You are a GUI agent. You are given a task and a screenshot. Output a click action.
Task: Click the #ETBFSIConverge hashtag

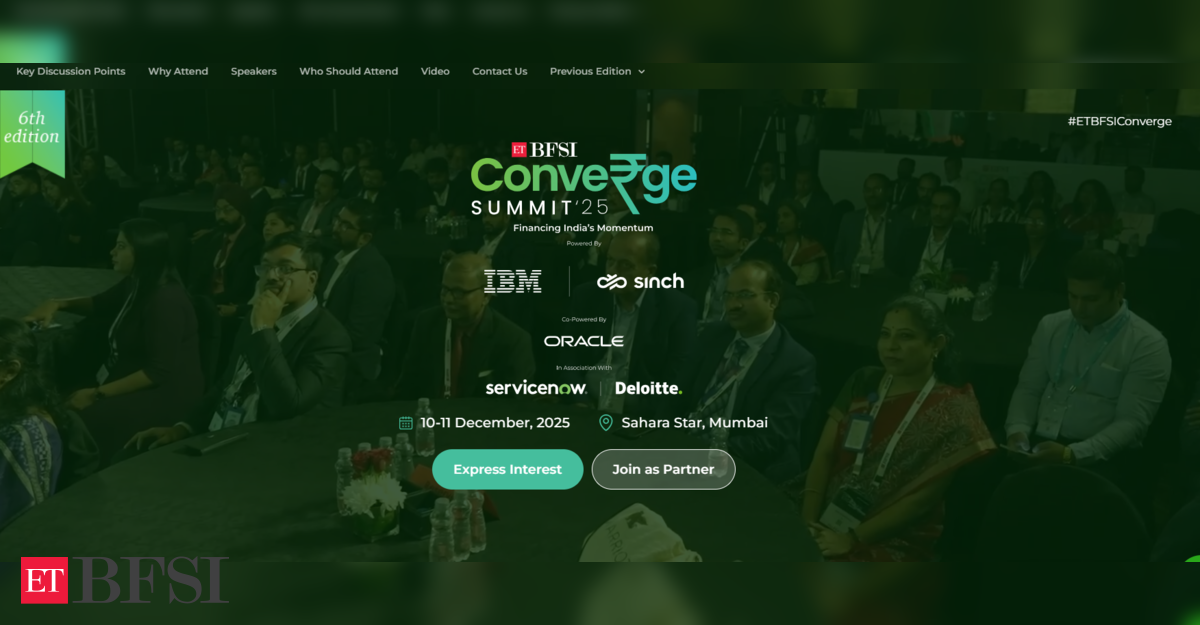[x=1119, y=121]
